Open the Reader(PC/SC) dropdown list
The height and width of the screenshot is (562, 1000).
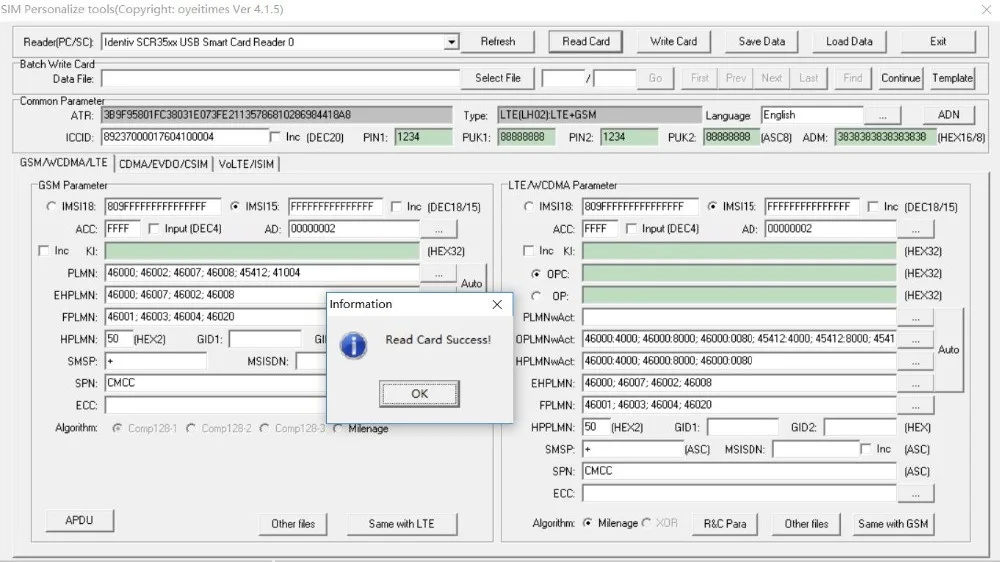tap(452, 42)
